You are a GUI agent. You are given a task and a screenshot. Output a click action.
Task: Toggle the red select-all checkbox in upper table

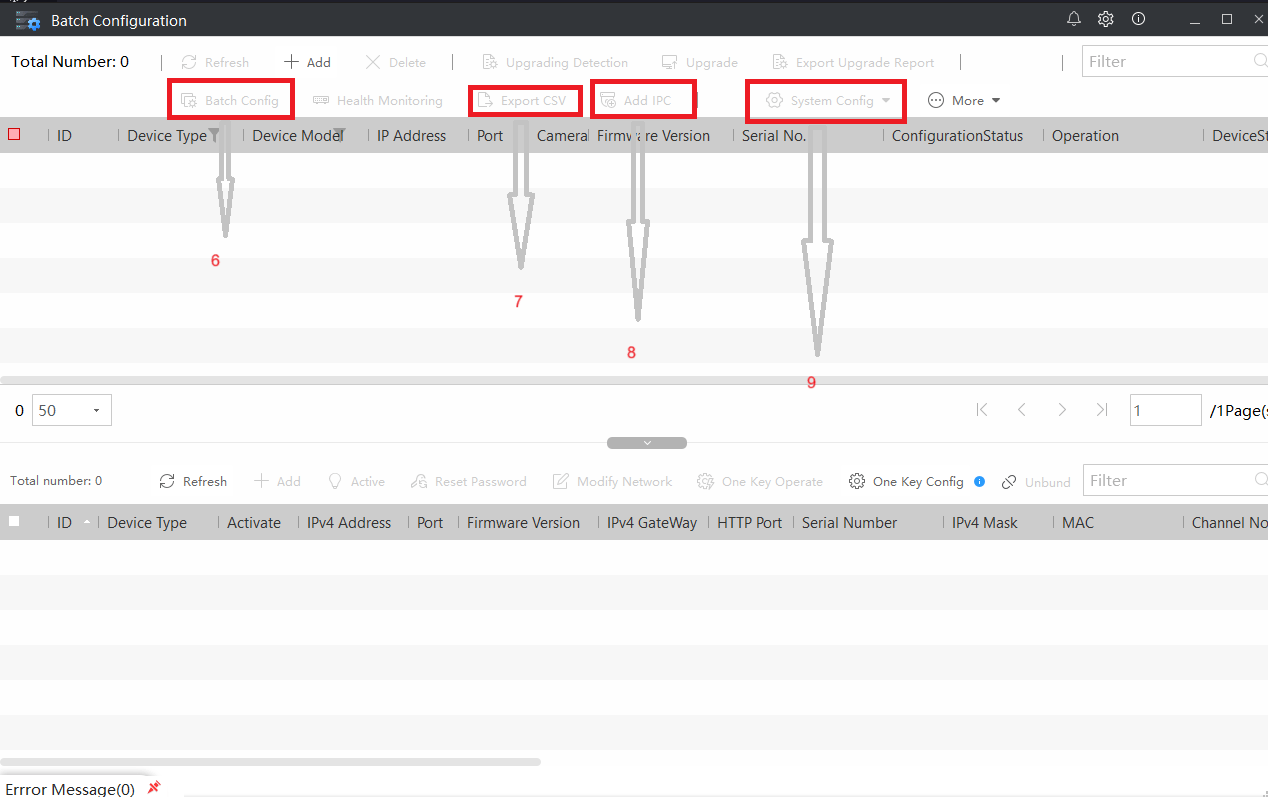14,134
